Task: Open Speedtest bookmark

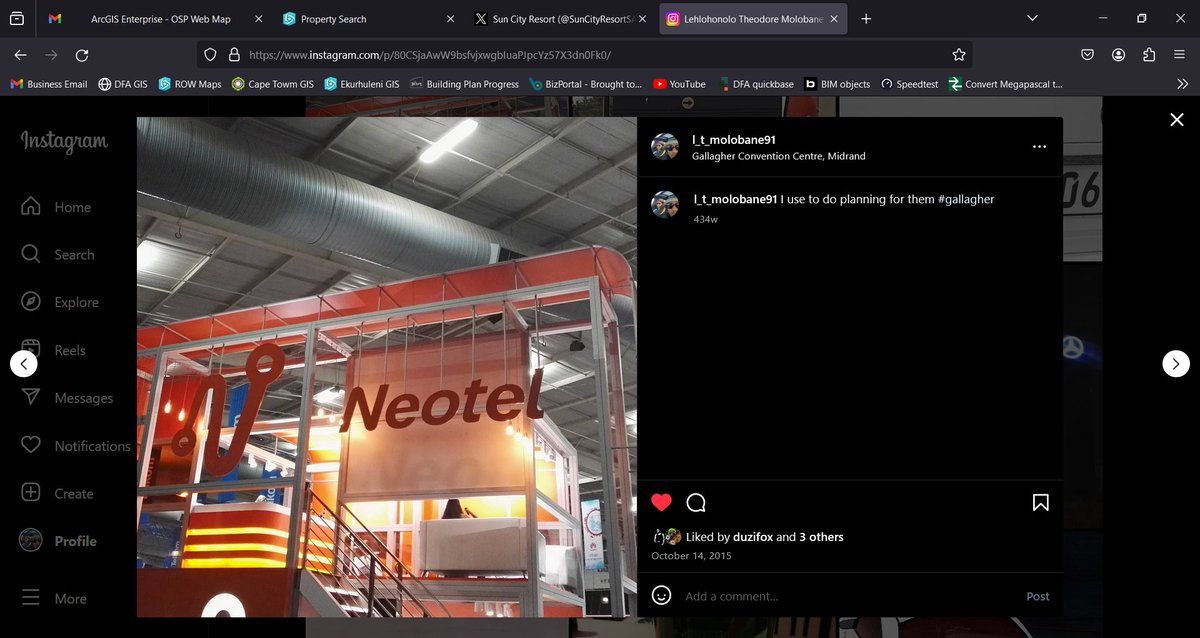Action: (x=909, y=84)
